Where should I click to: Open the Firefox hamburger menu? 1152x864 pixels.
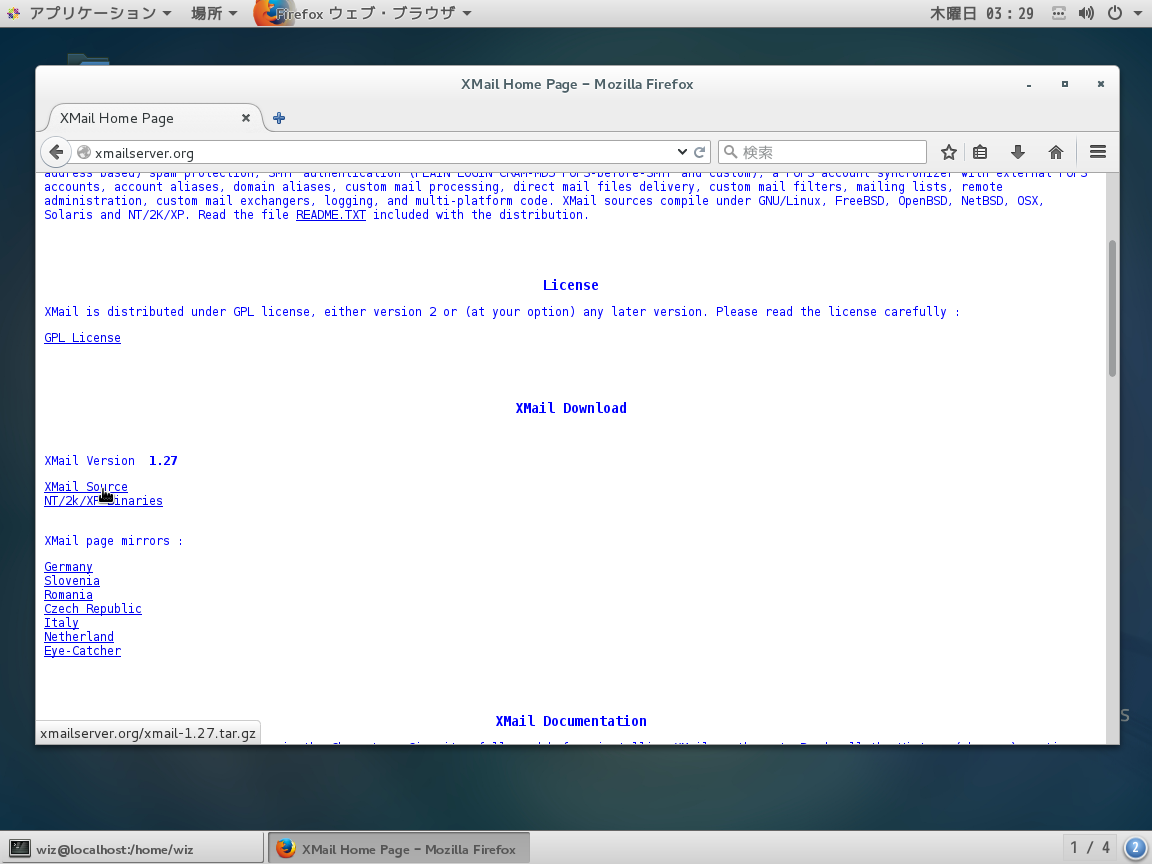click(x=1098, y=152)
